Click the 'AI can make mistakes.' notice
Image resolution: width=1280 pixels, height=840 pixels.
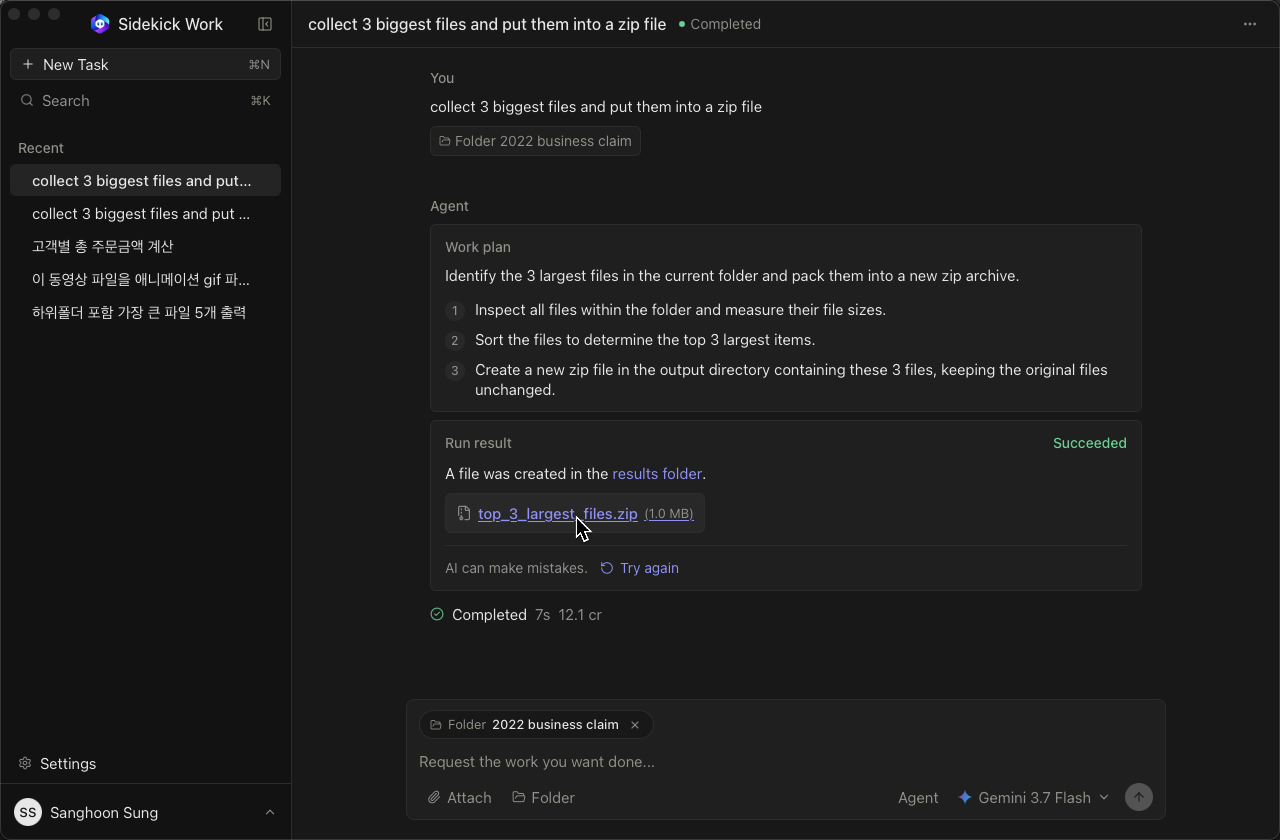pyautogui.click(x=516, y=568)
